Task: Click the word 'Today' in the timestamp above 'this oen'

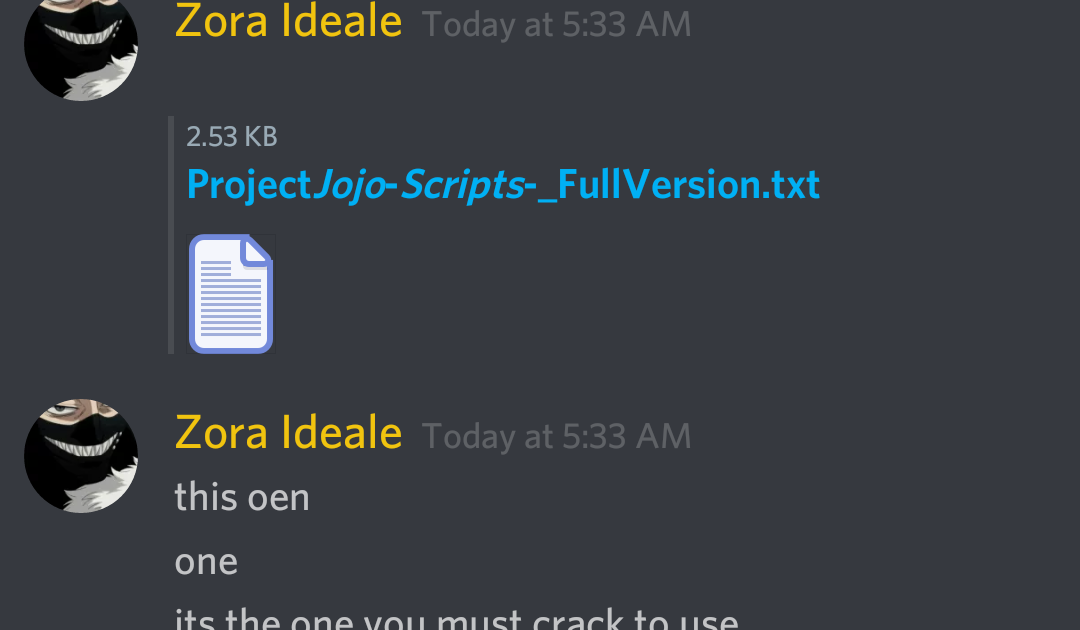Action: (x=469, y=437)
